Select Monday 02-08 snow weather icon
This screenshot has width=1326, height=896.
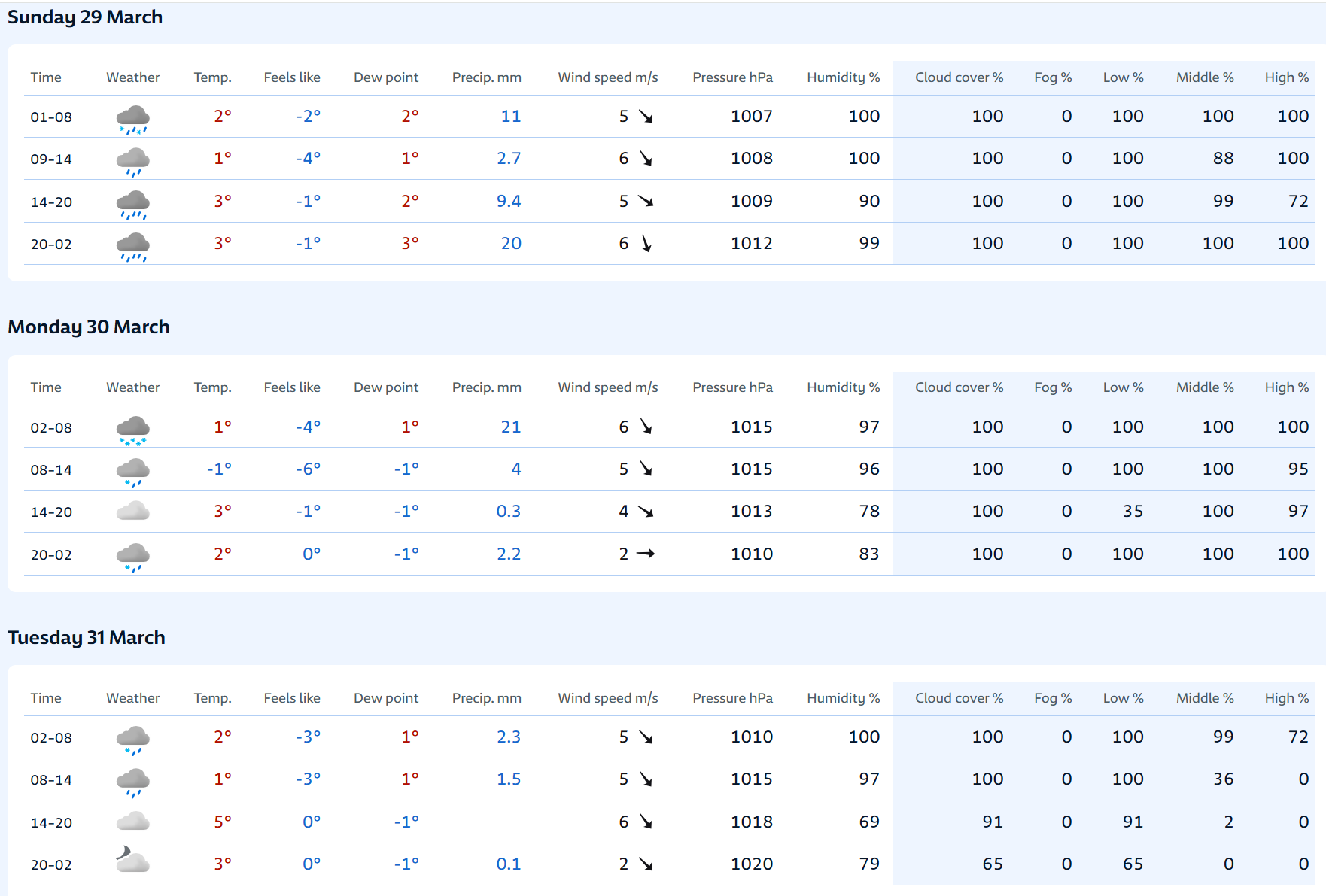coord(132,429)
